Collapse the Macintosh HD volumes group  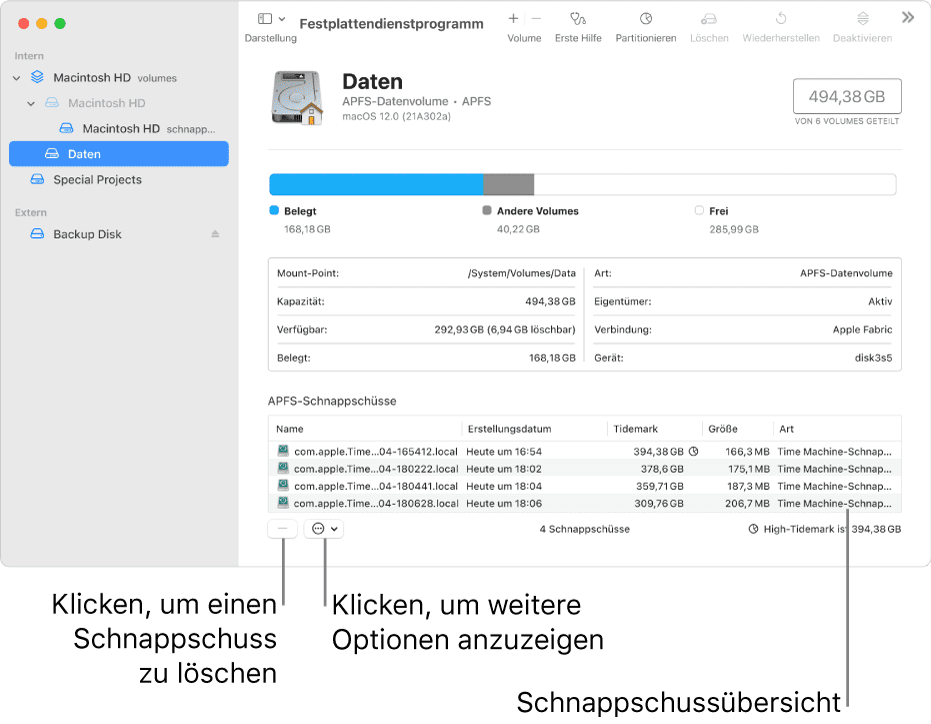(x=16, y=78)
